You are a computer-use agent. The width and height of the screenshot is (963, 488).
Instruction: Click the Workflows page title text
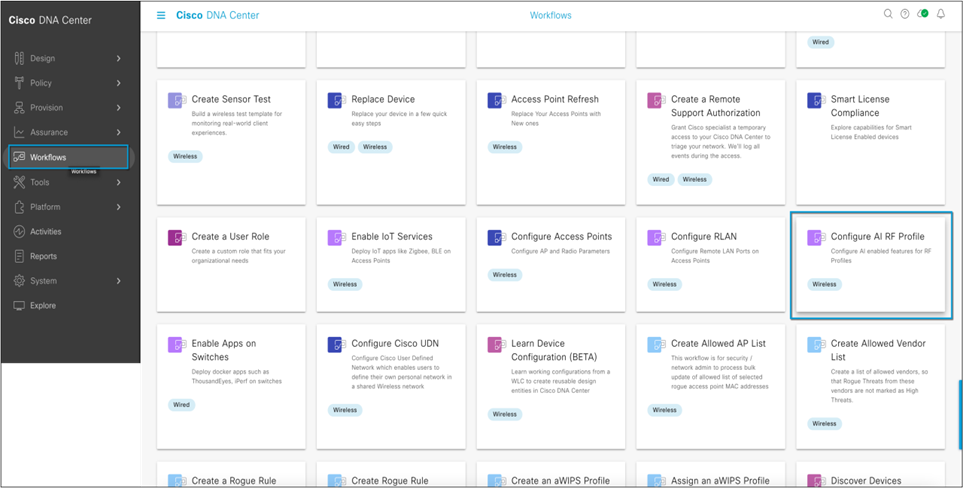550,15
